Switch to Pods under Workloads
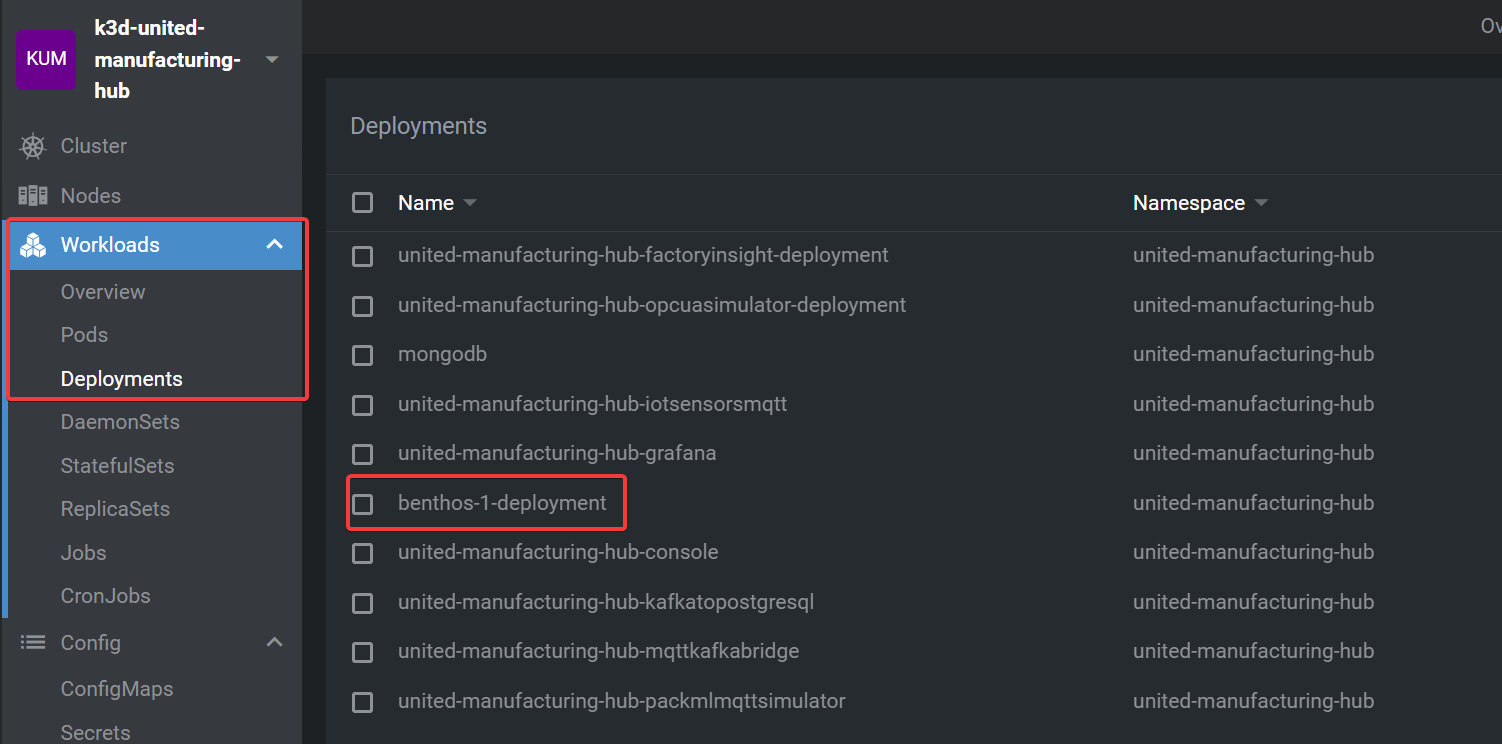This screenshot has height=744, width=1502. click(84, 335)
